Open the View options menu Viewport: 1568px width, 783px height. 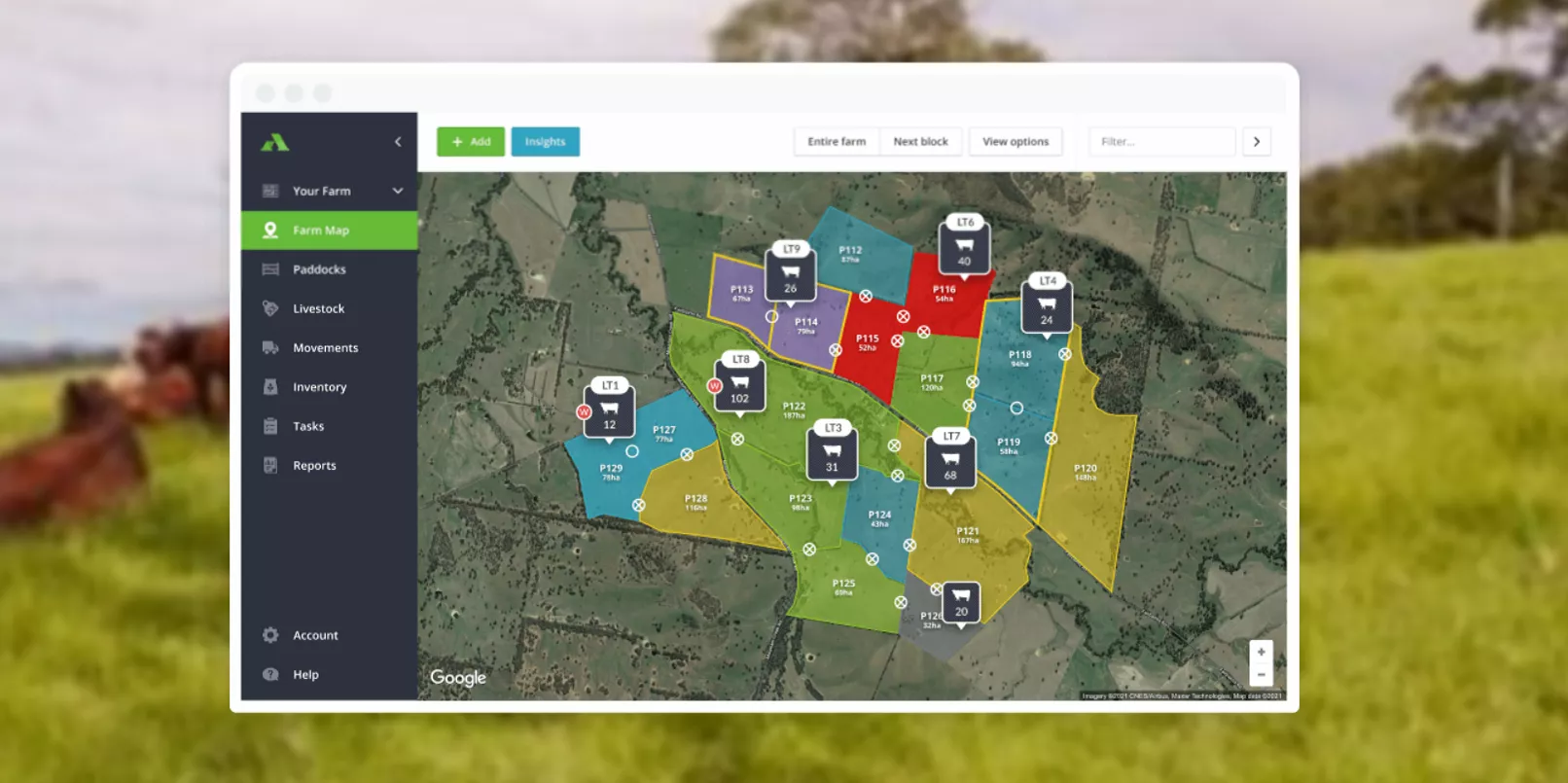(1016, 142)
